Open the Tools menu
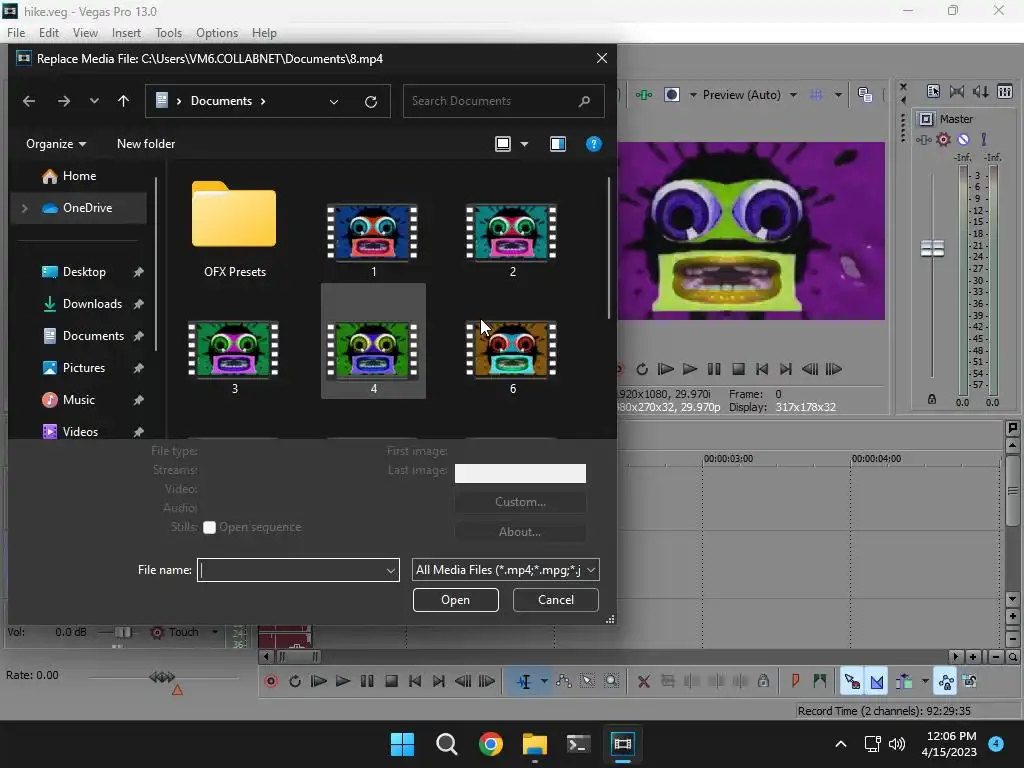Viewport: 1024px width, 768px height. pyautogui.click(x=168, y=33)
